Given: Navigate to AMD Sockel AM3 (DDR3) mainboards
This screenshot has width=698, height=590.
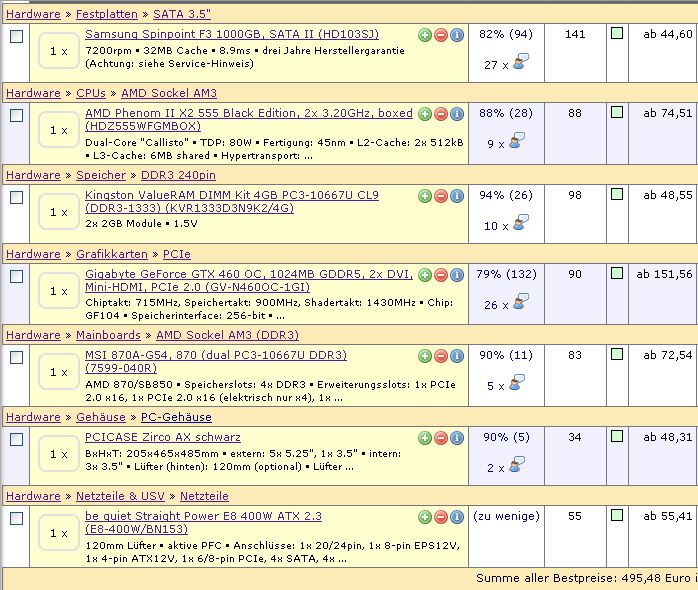Looking at the screenshot, I should 227,335.
